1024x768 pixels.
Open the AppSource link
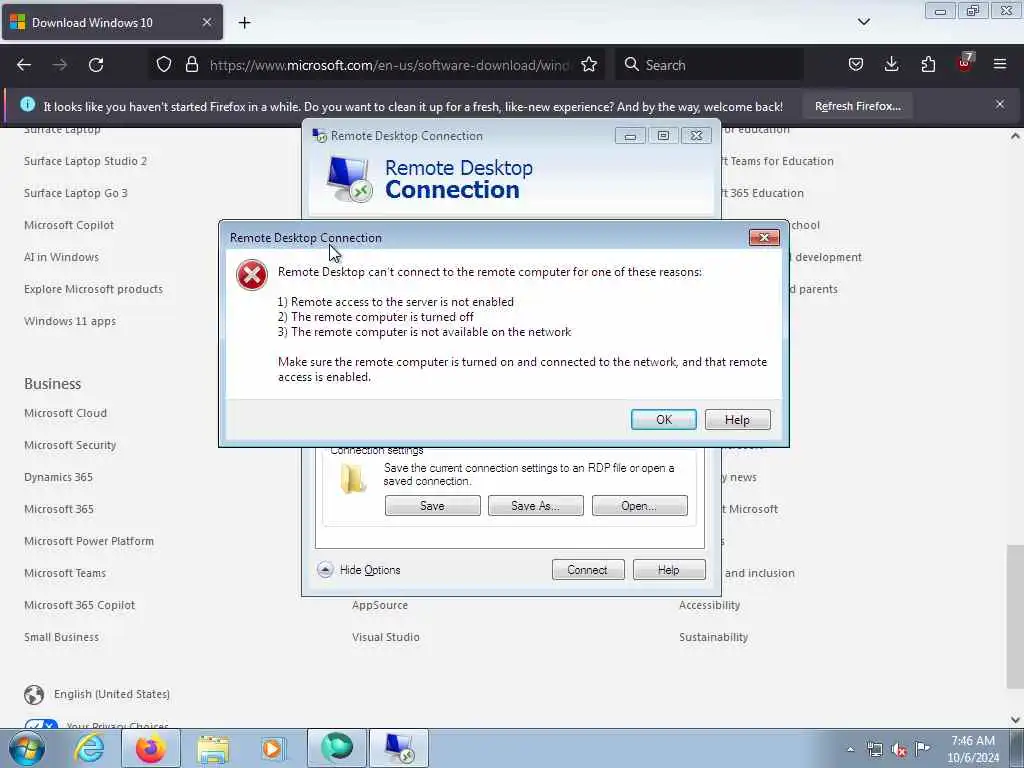(379, 605)
